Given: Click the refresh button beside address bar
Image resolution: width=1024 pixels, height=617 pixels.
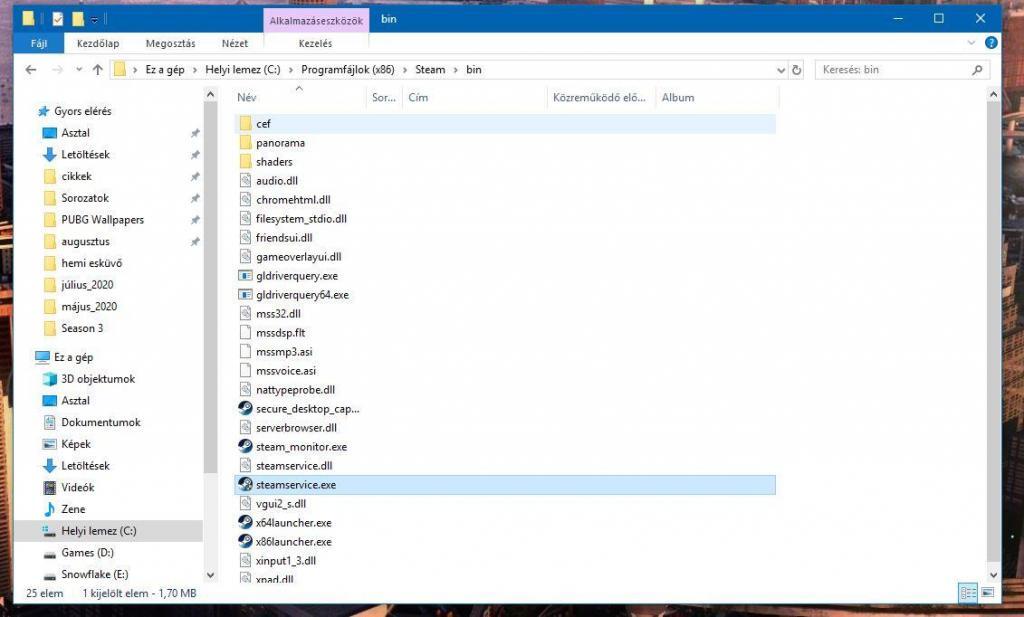Looking at the screenshot, I should [x=797, y=70].
